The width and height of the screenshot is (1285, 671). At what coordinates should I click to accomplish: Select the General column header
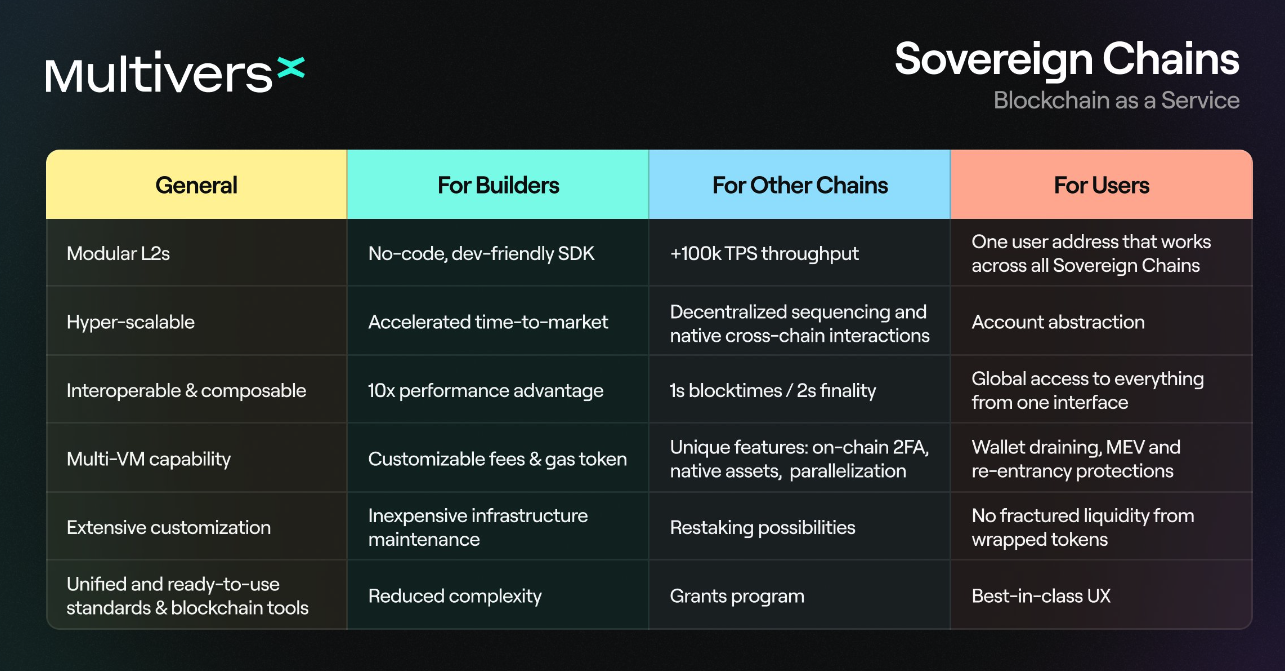click(x=197, y=185)
